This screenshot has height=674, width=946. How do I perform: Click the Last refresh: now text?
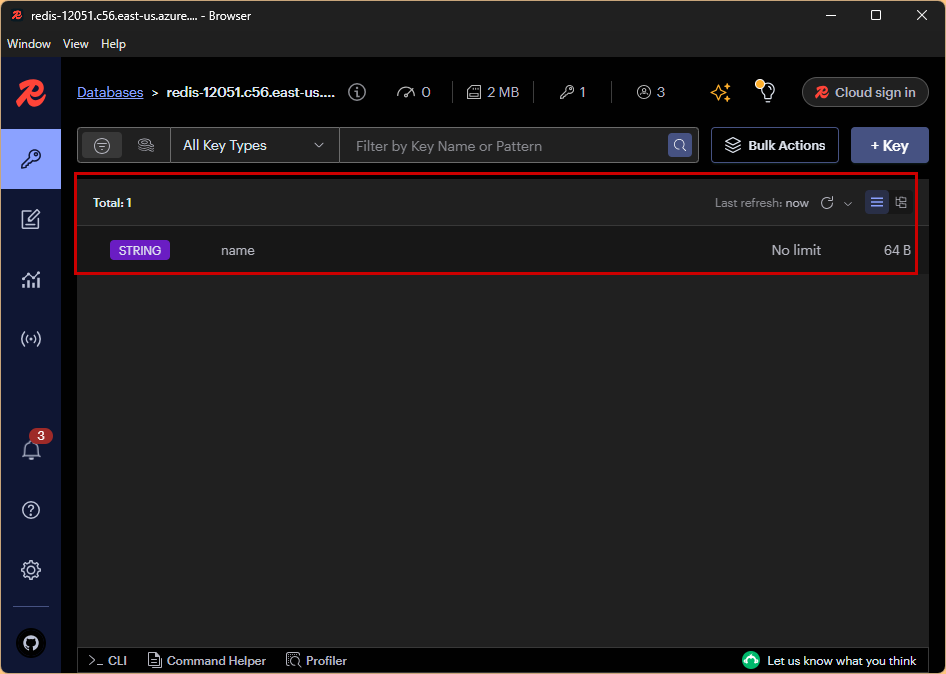(761, 203)
